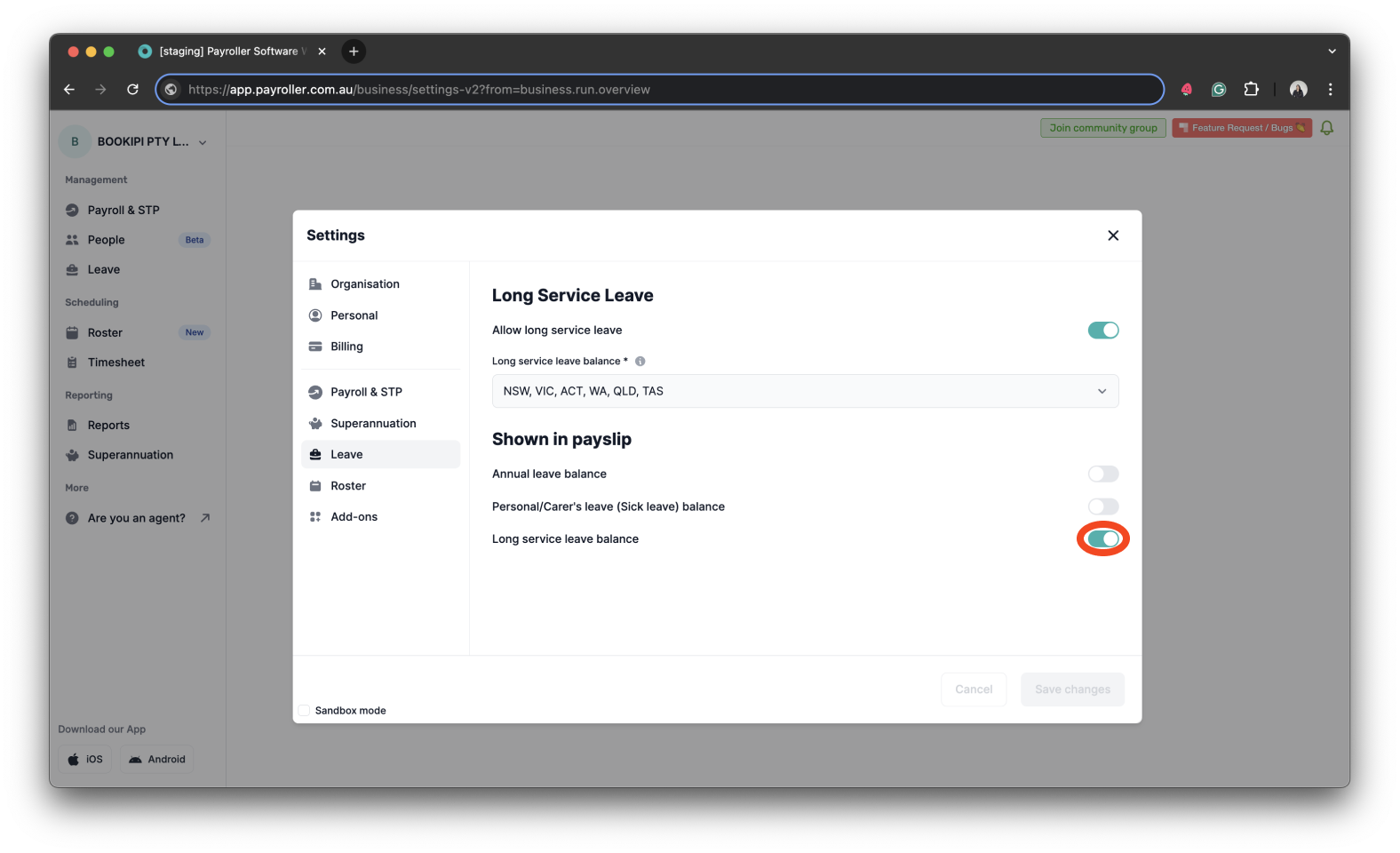Click the browser address bar URL

(x=659, y=89)
